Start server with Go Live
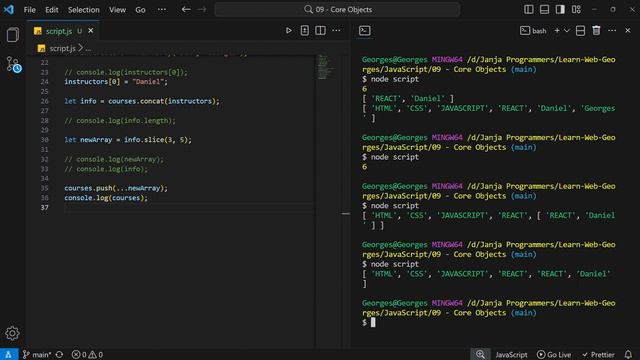 pos(554,355)
